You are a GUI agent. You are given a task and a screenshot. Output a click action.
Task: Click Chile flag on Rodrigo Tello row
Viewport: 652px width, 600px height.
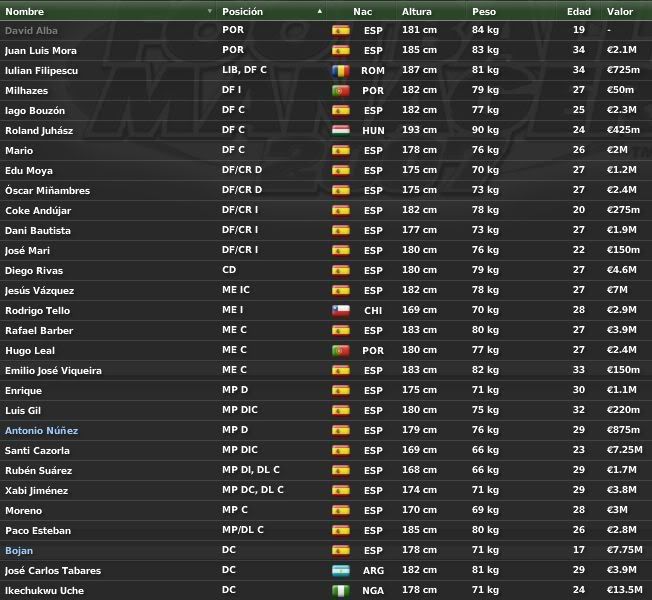coord(341,311)
